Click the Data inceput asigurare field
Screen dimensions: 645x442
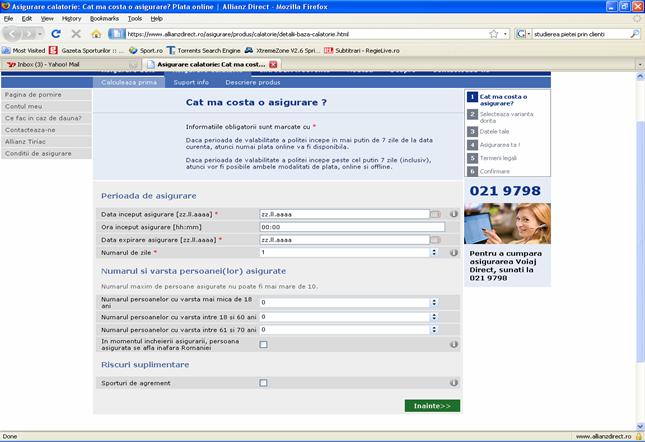(344, 214)
